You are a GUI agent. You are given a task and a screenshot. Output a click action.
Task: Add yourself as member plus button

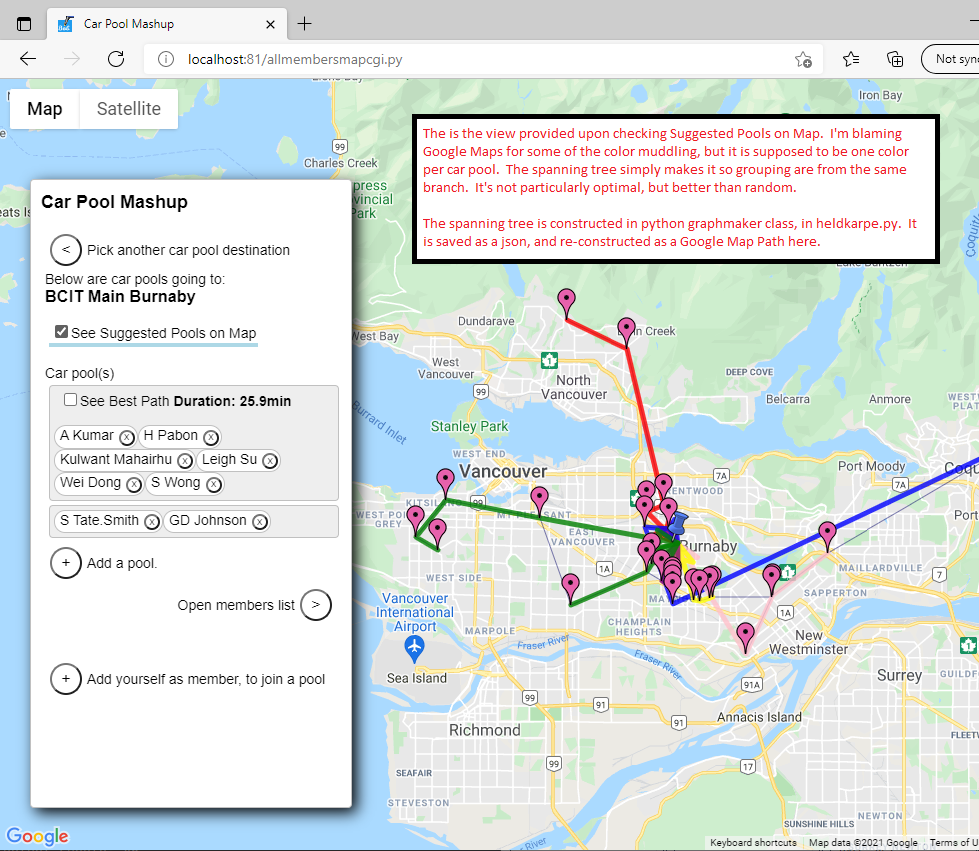coord(66,679)
